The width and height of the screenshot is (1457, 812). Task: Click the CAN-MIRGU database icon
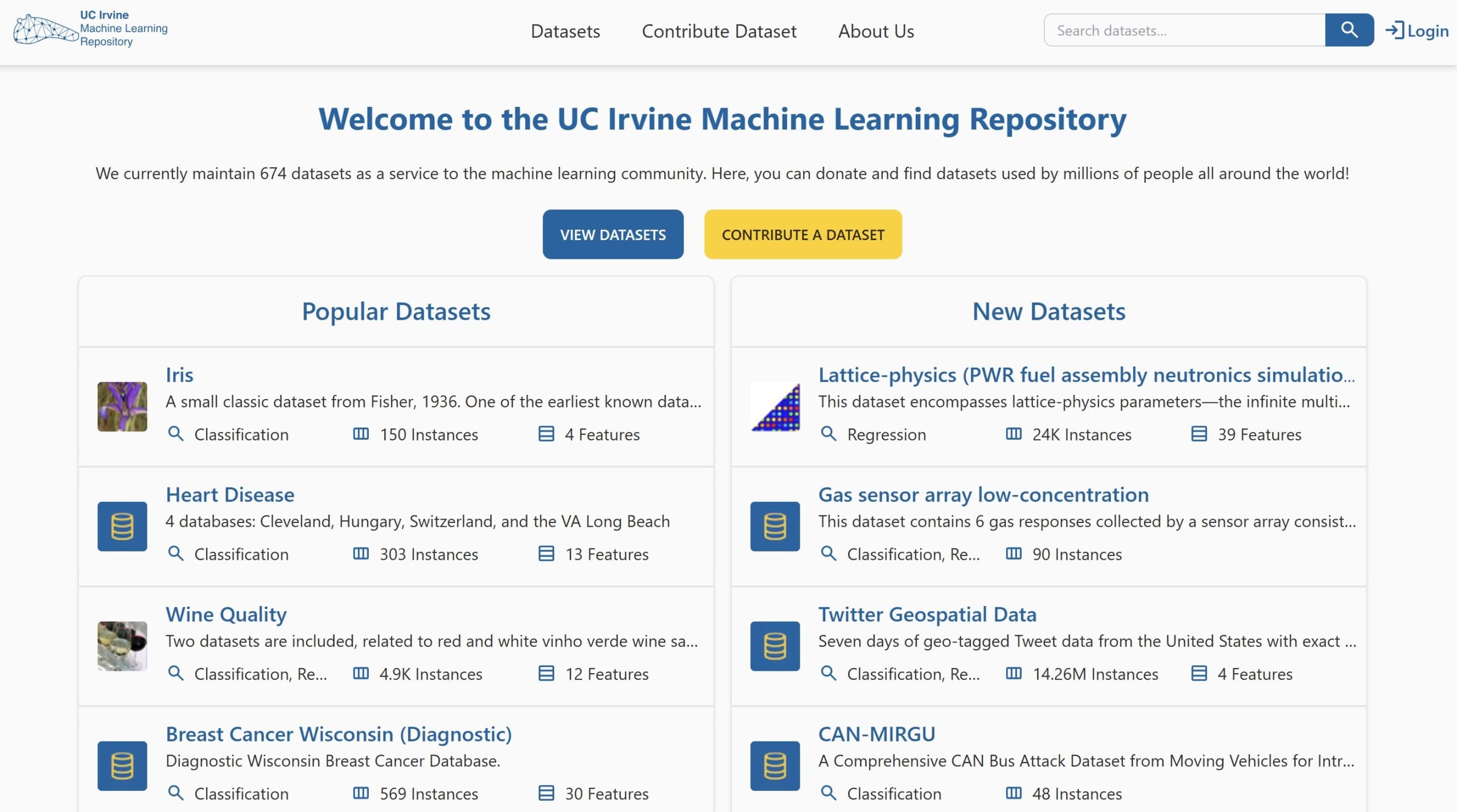tap(775, 766)
